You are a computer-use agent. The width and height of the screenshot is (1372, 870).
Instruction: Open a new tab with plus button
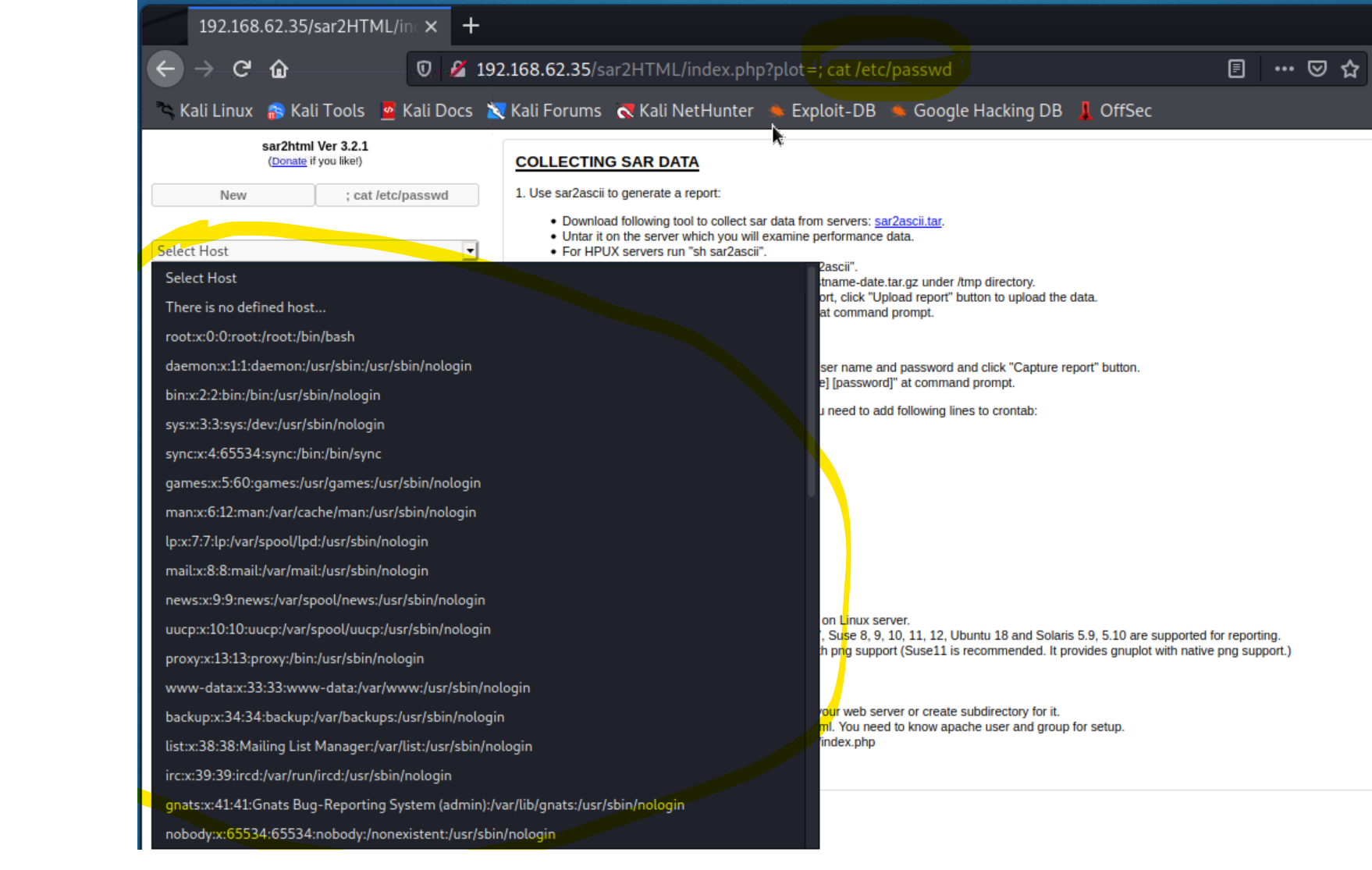(471, 26)
